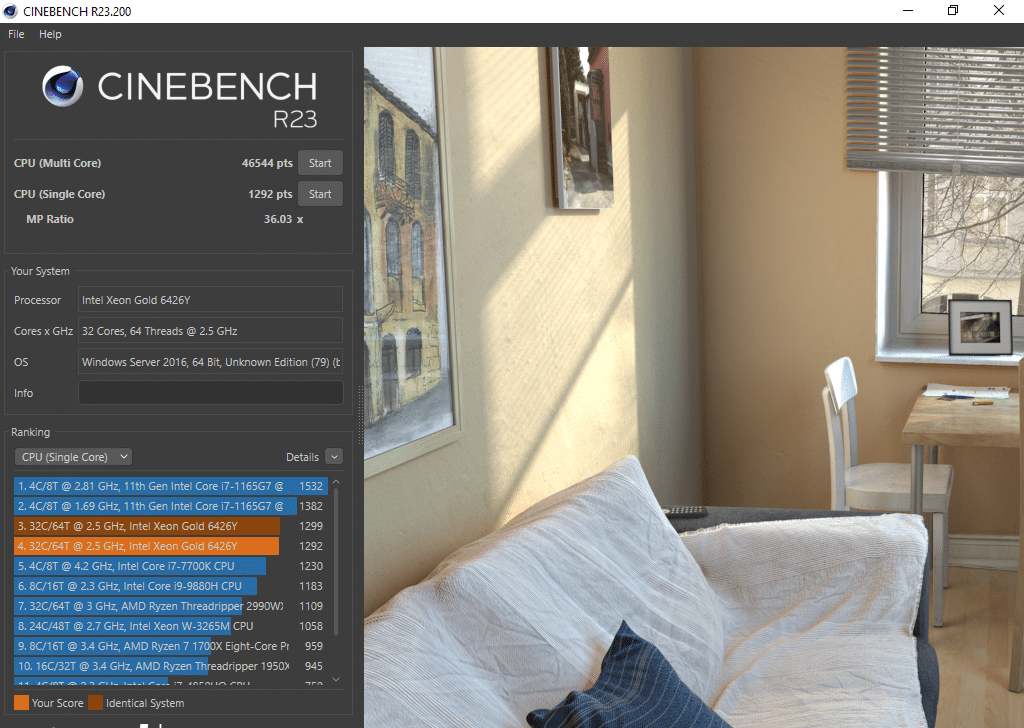Open the Help menu

coord(50,34)
